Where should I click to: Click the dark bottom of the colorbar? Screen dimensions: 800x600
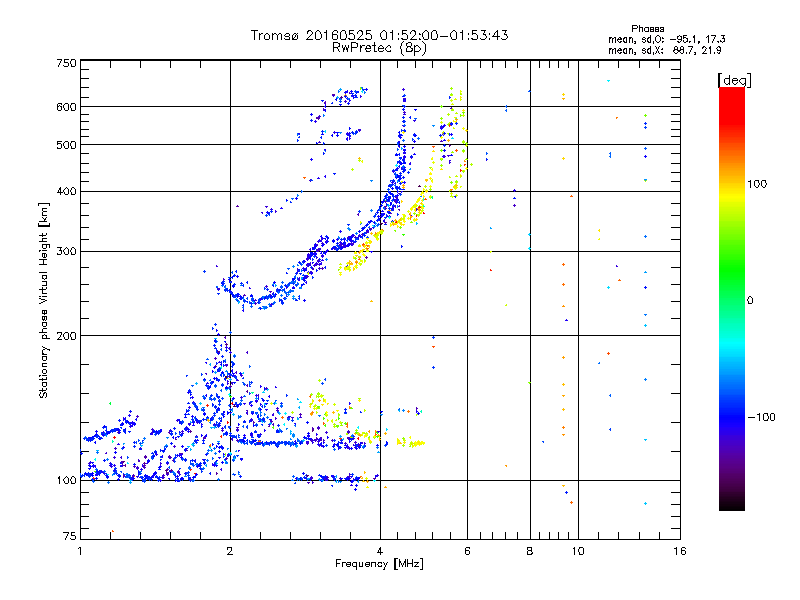pos(732,503)
